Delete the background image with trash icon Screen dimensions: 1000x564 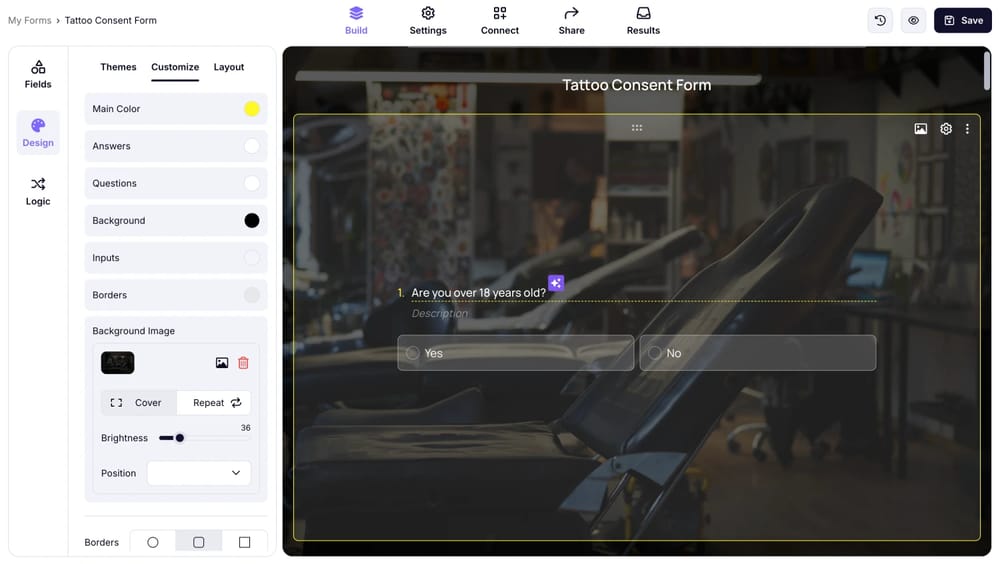[x=243, y=363]
